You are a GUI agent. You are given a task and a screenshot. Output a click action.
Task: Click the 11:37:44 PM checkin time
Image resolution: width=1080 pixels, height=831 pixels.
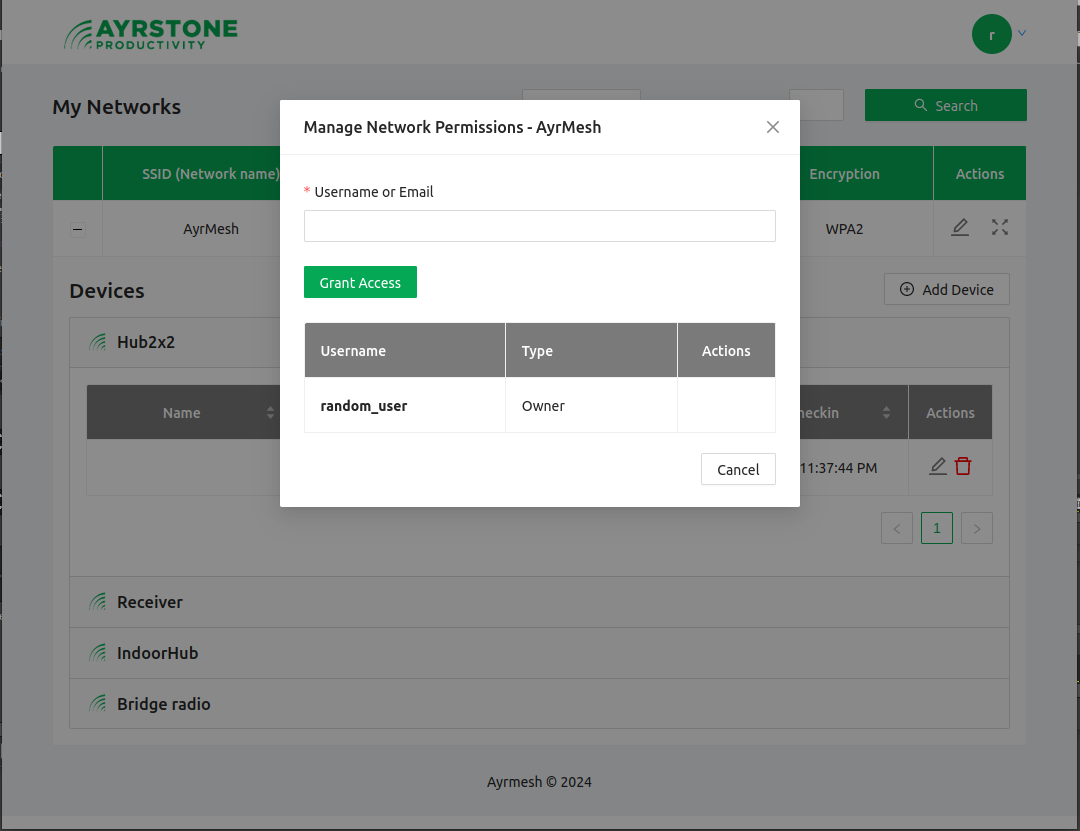click(x=838, y=468)
